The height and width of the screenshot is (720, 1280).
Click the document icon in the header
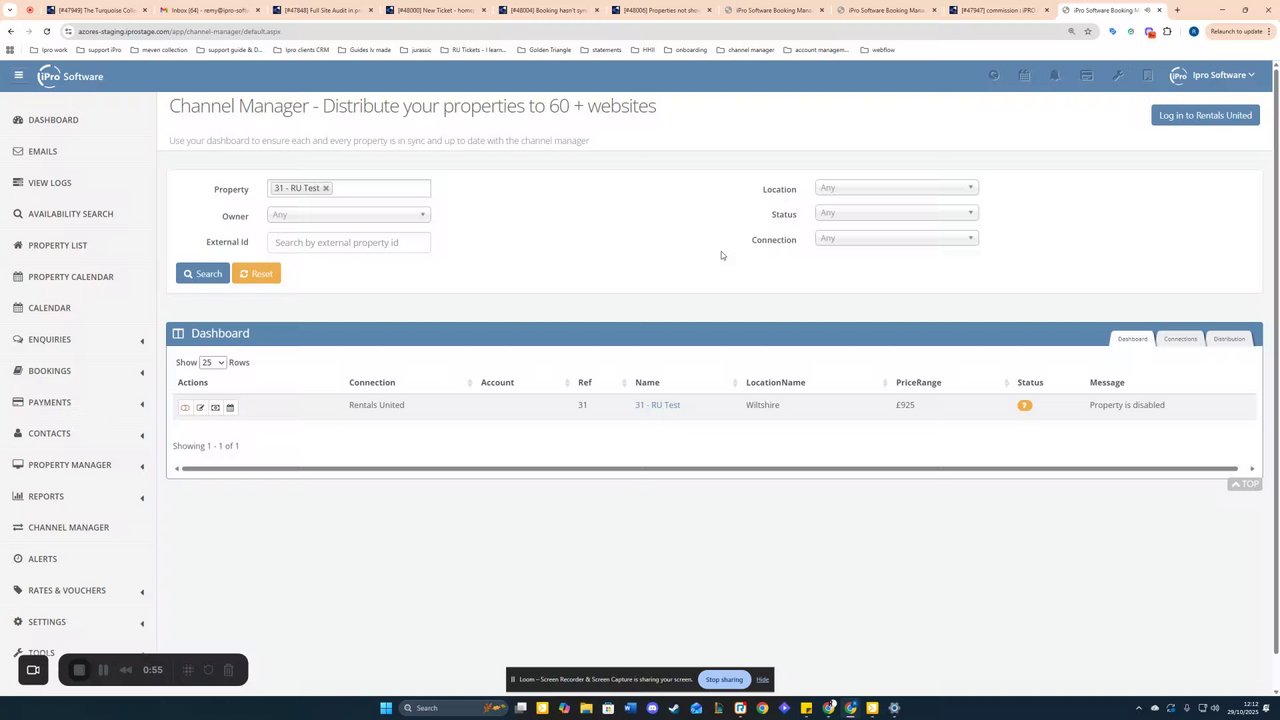pos(1148,76)
